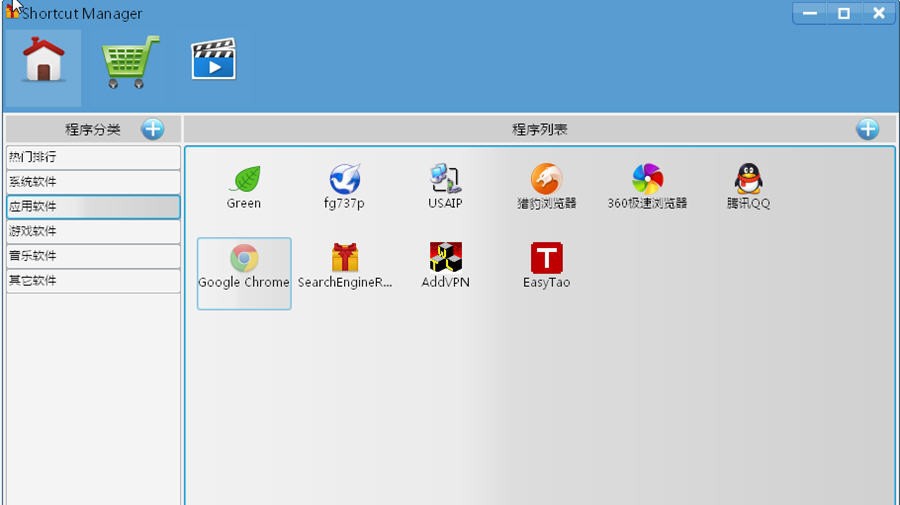
Task: Click the Shortcut Manager title icon
Action: 12,11
